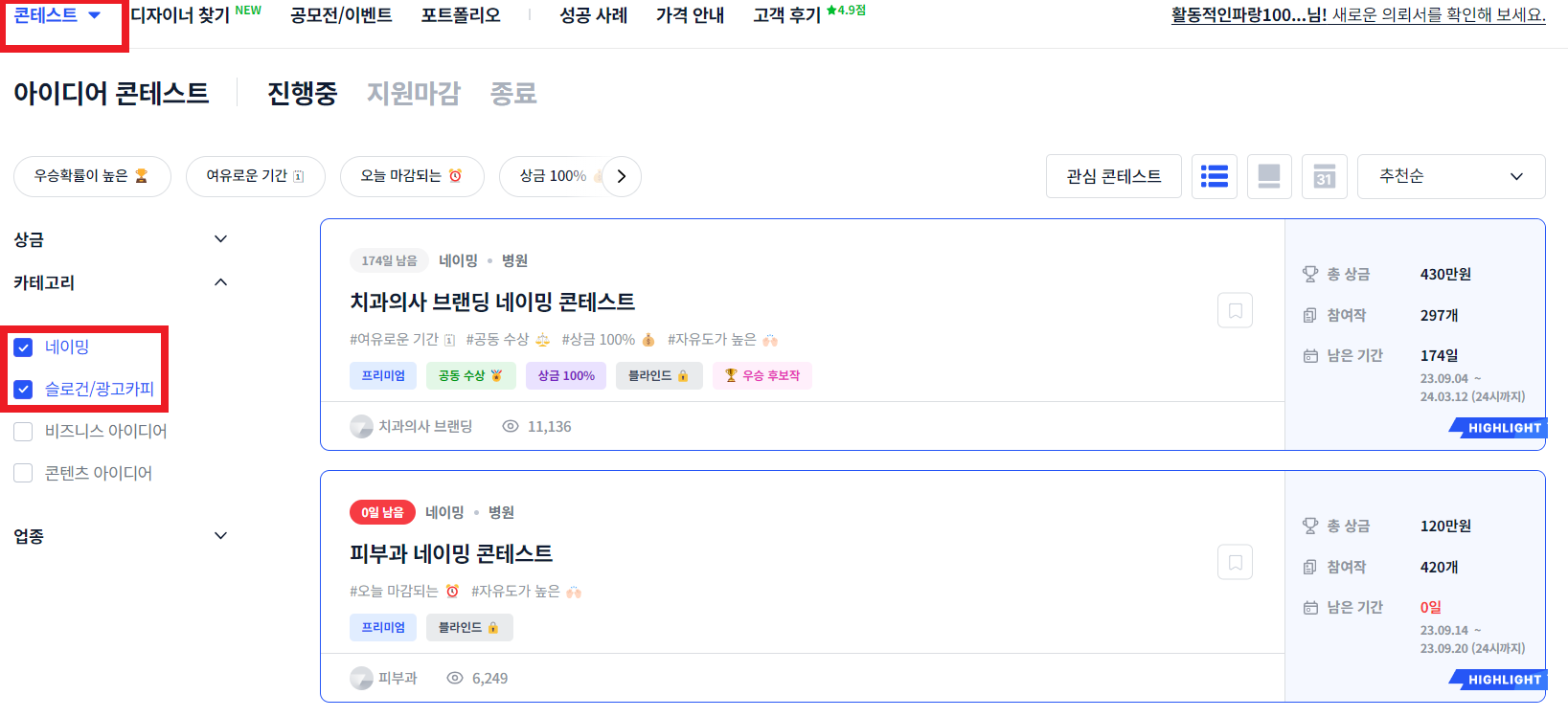
Task: Go to 성공 사례 page
Action: click(594, 15)
